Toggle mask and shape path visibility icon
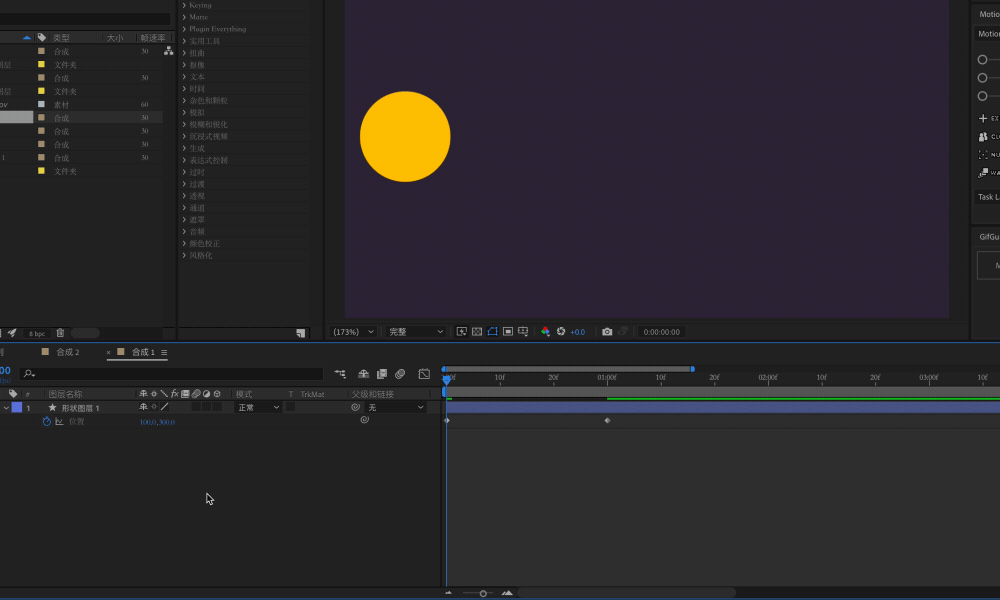 tap(492, 332)
